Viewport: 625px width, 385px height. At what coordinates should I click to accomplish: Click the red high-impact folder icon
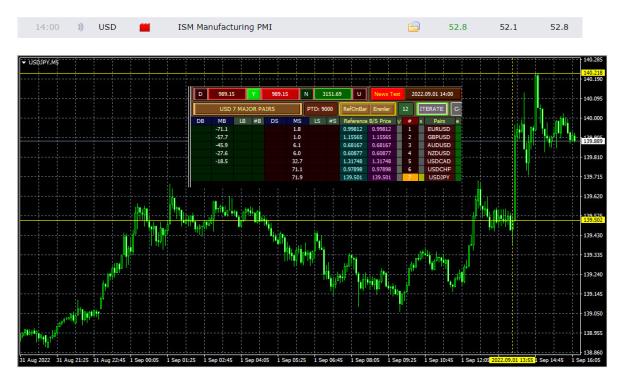145,28
